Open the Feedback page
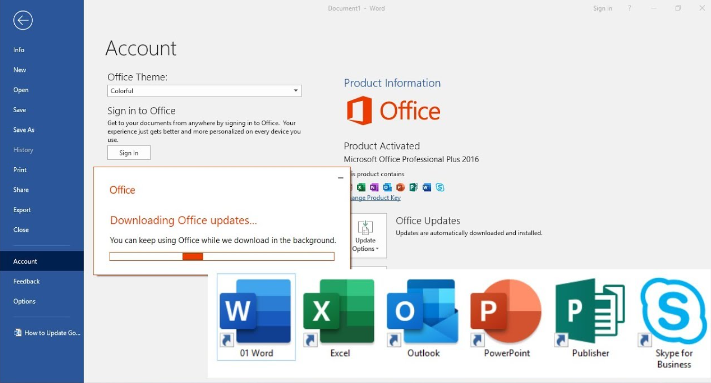Image resolution: width=711 pixels, height=383 pixels. tap(26, 281)
